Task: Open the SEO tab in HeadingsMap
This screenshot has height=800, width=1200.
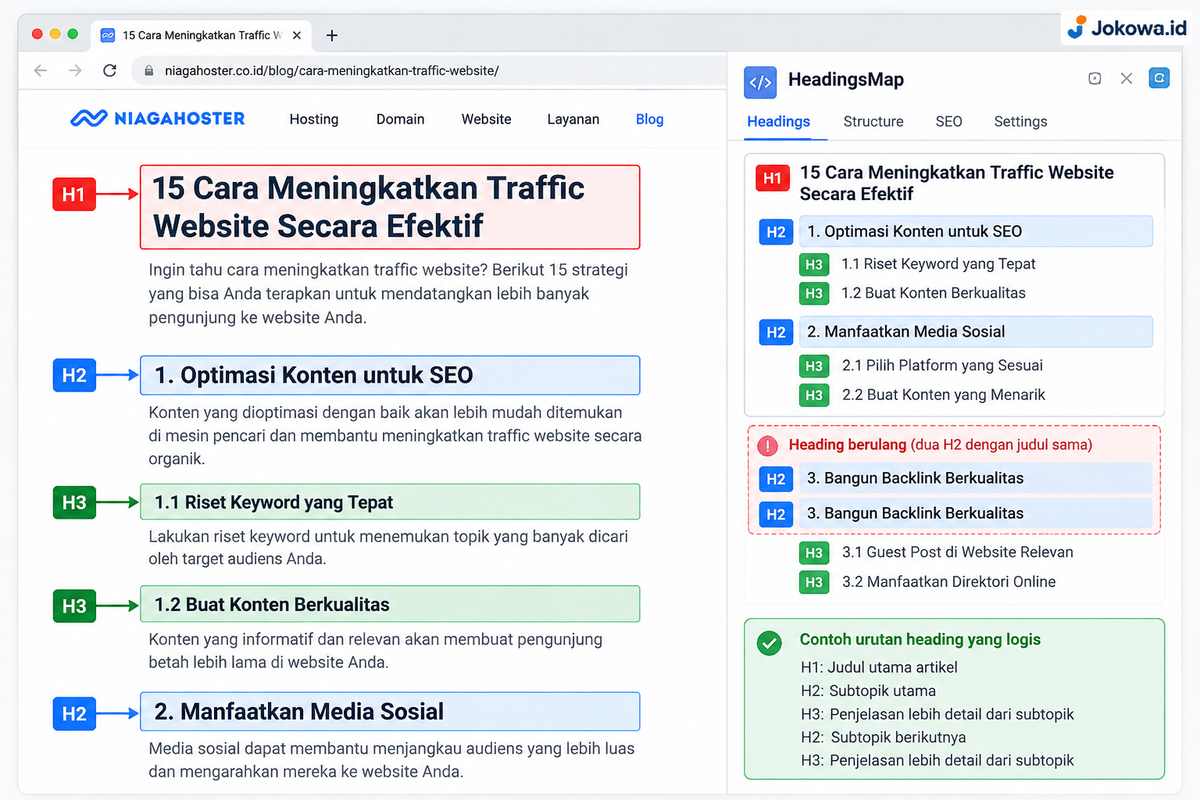Action: [949, 122]
